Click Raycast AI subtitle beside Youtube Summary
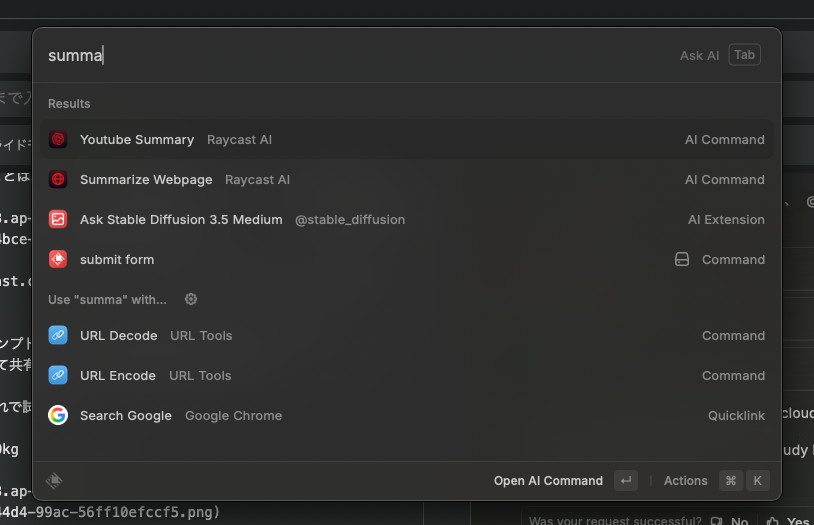Image resolution: width=814 pixels, height=525 pixels. 239,140
